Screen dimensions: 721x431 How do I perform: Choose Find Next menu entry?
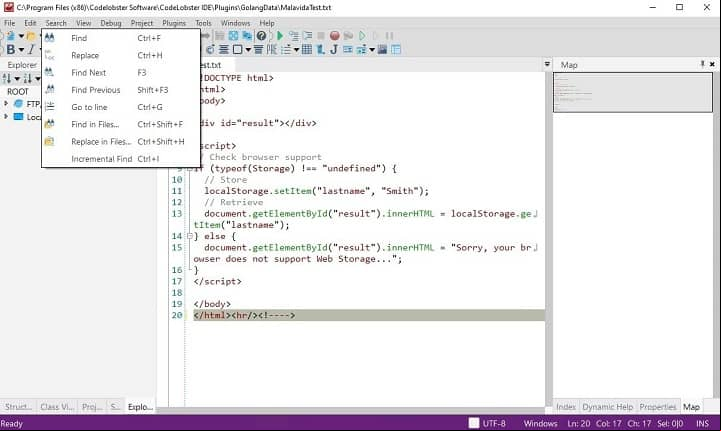[121, 73]
